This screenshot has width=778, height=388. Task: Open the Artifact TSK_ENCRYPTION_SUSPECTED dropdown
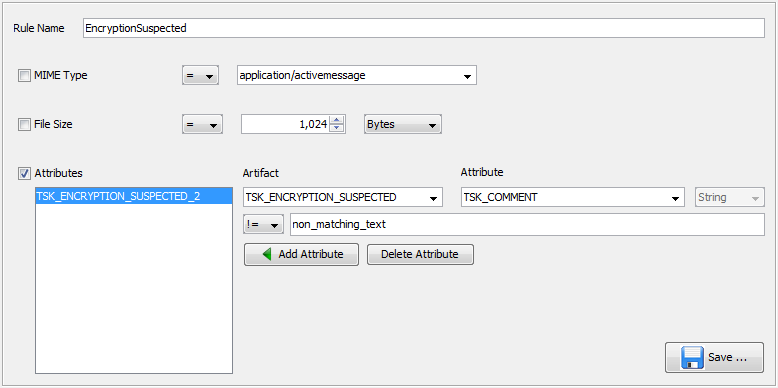click(x=343, y=197)
